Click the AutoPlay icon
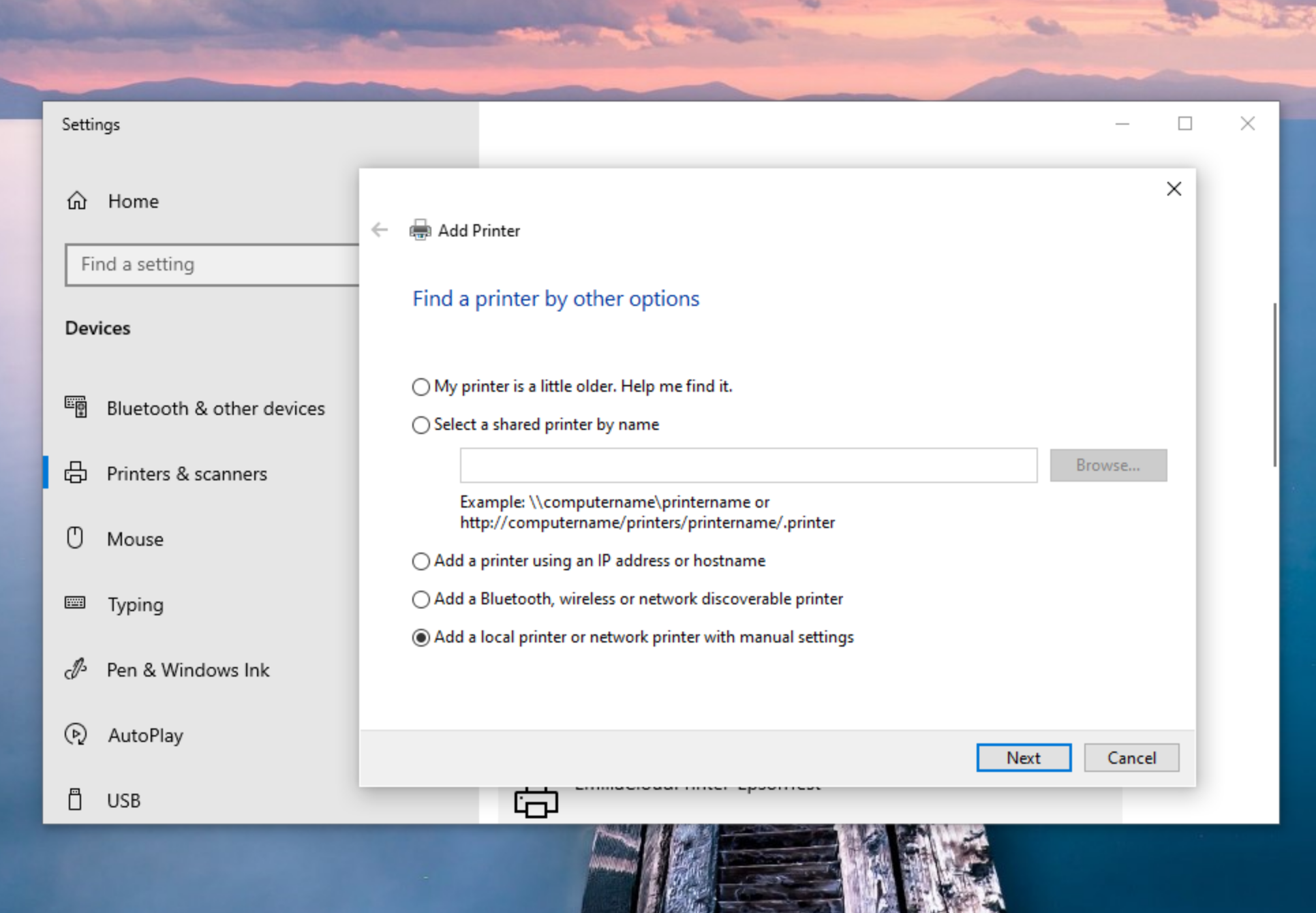1316x913 pixels. tap(76, 734)
